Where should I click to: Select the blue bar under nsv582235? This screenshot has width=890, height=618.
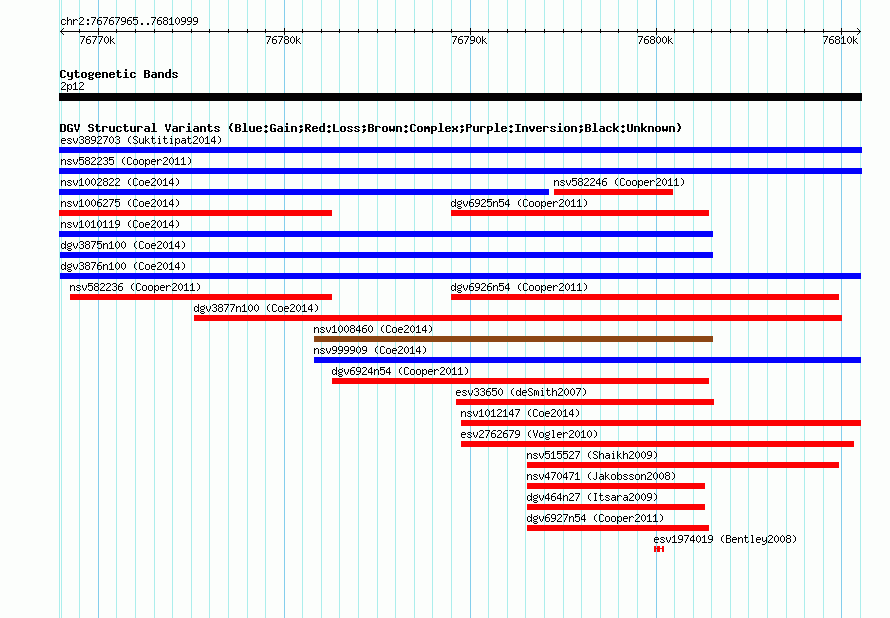(x=460, y=171)
